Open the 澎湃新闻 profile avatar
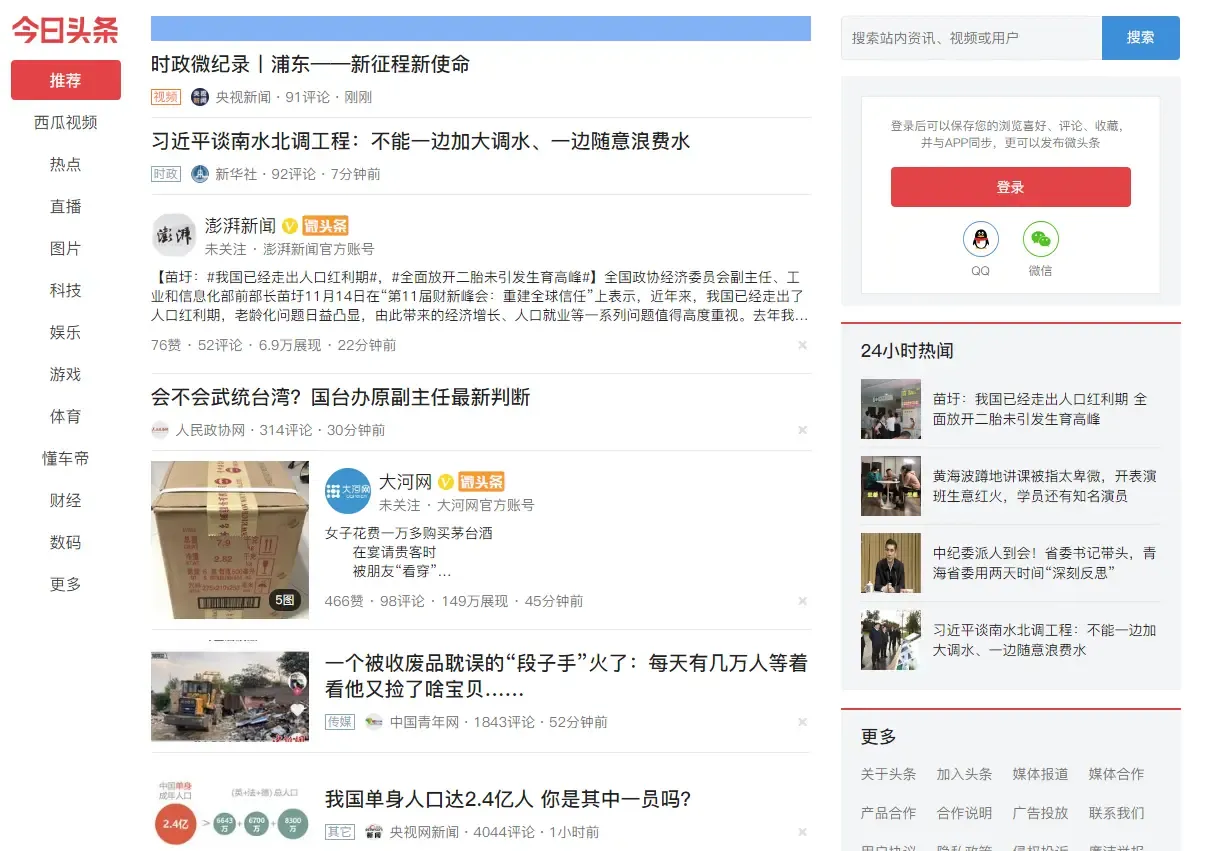 click(x=173, y=234)
